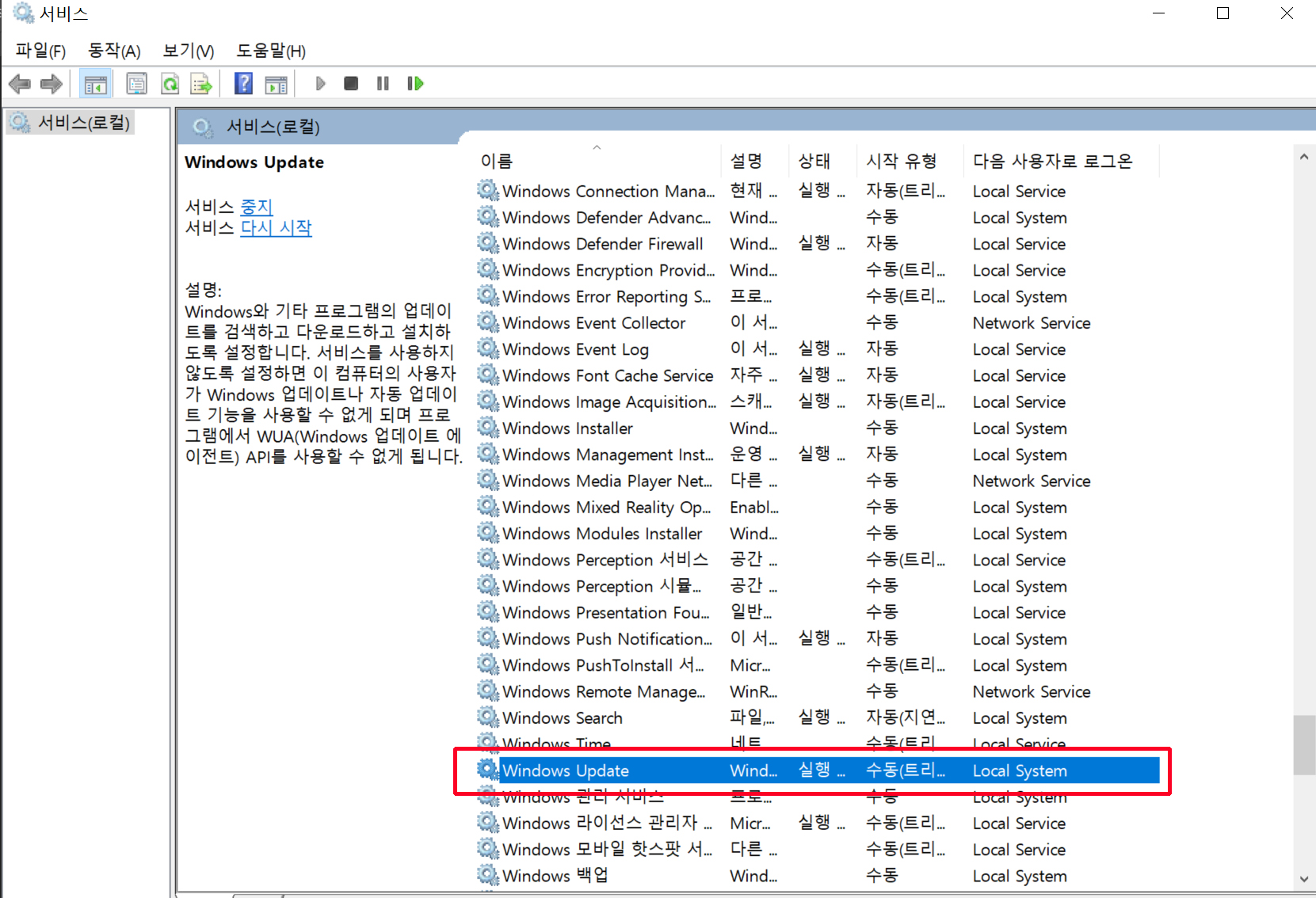This screenshot has width=1316, height=898.
Task: Open the 도움말(H) menu
Action: point(271,51)
